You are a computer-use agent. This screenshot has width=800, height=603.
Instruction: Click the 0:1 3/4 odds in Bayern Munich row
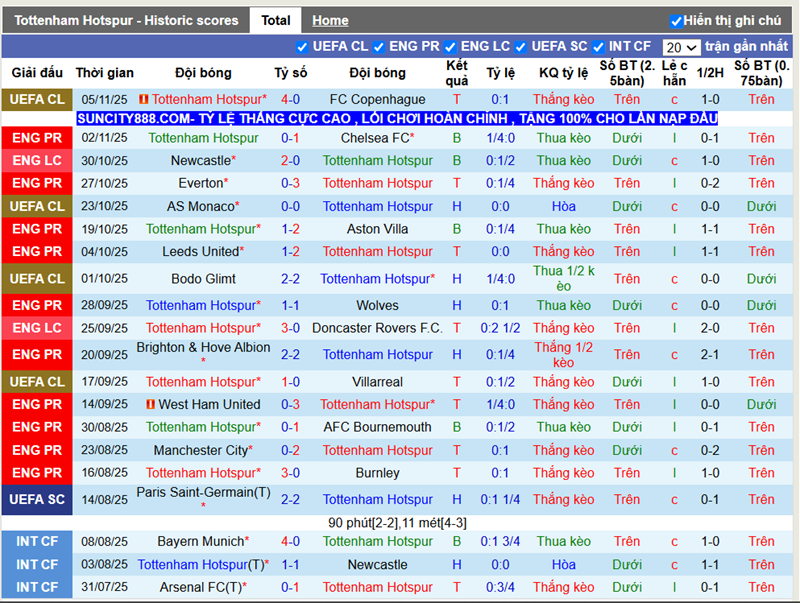[500, 541]
